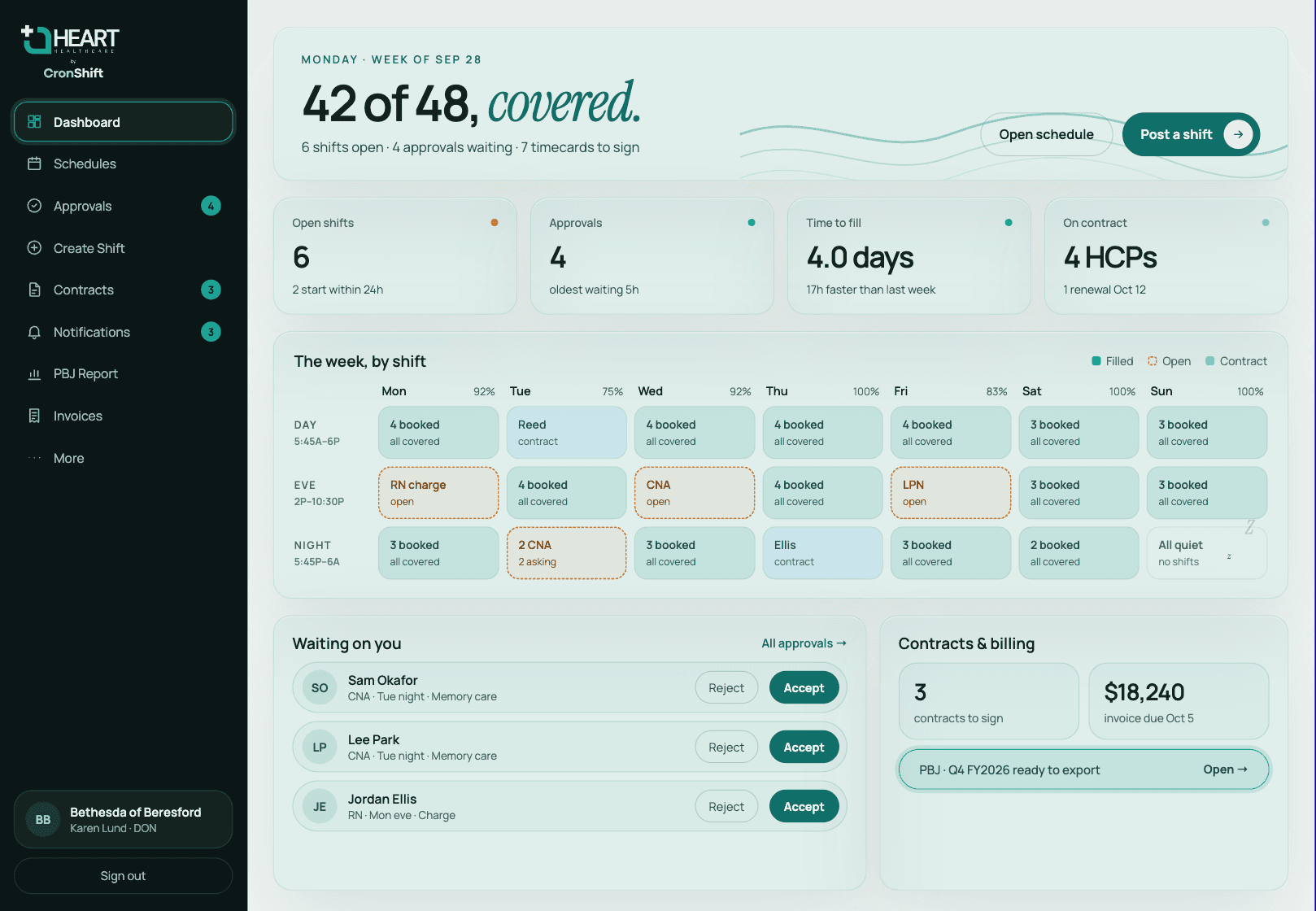Click the Approvals checkmark circle icon
Image resolution: width=1316 pixels, height=911 pixels.
click(x=34, y=206)
